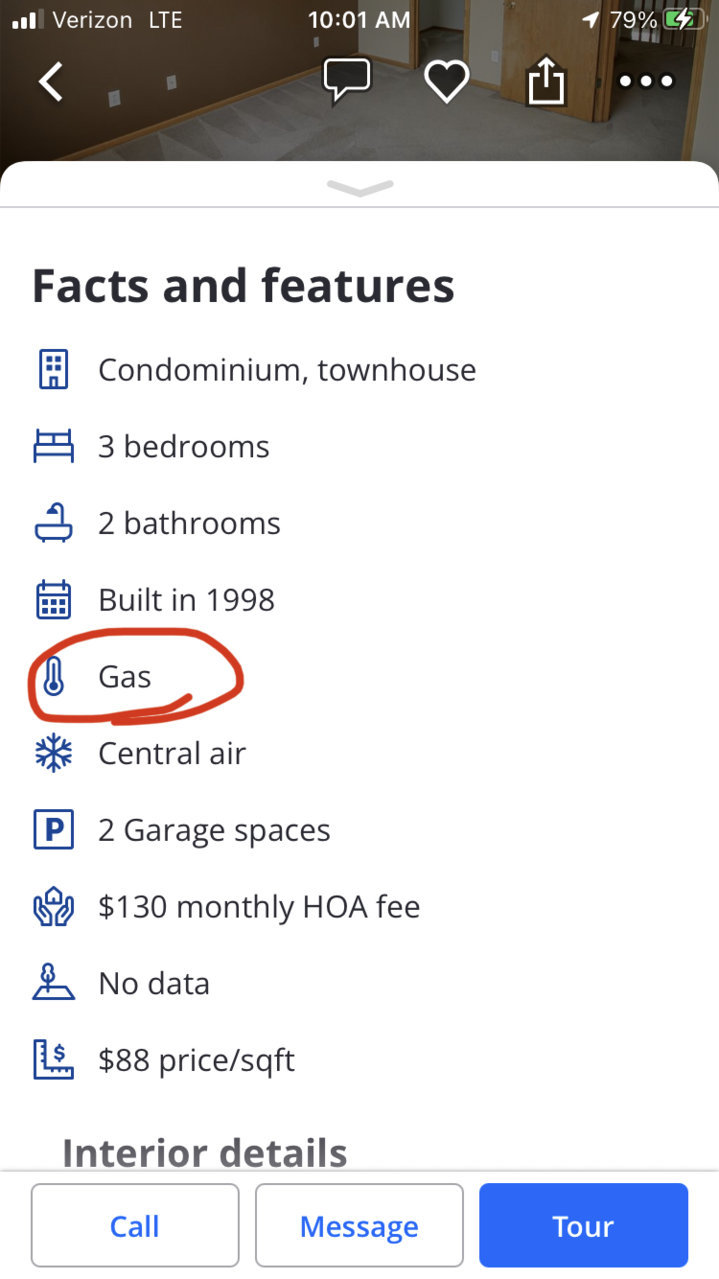Tap the share upload icon
The width and height of the screenshot is (719, 1279).
click(546, 80)
